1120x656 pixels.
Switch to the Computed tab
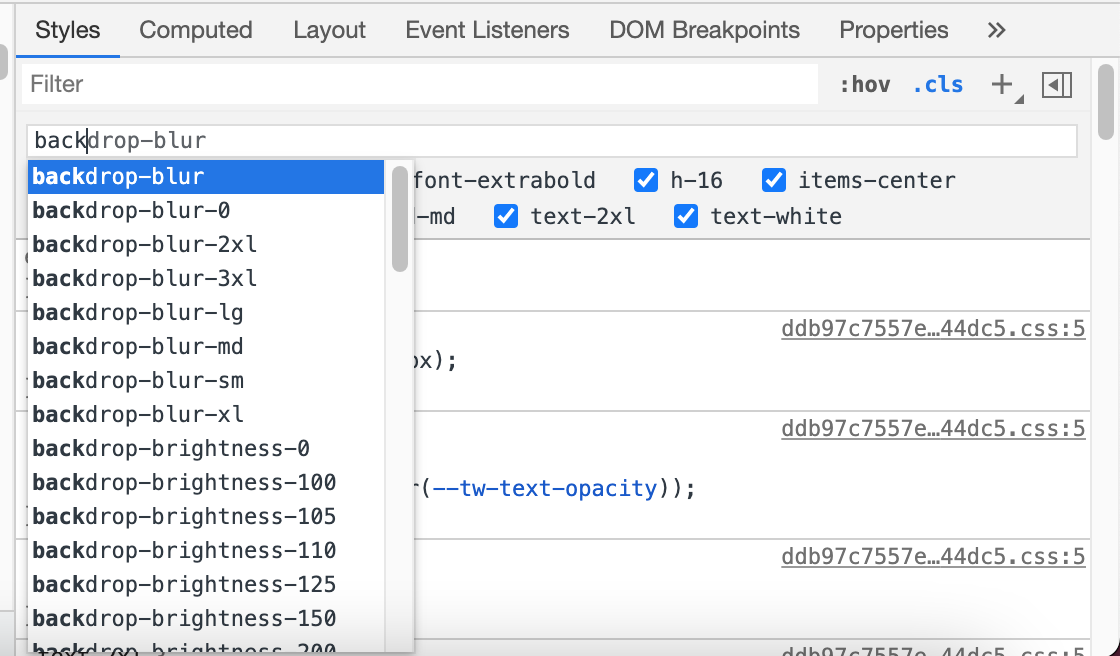pos(195,30)
